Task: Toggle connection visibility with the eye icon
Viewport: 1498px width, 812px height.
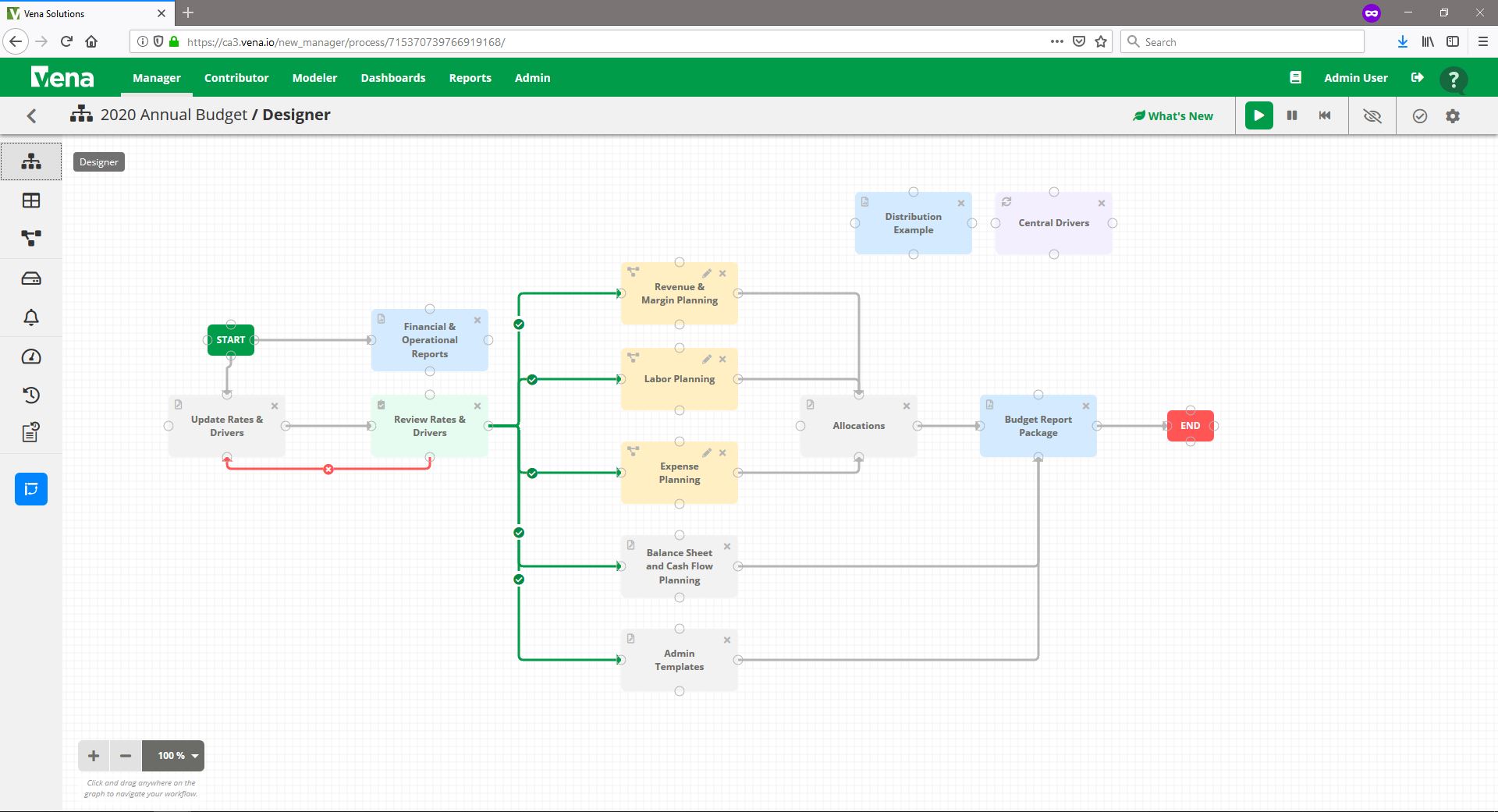Action: 1371,115
